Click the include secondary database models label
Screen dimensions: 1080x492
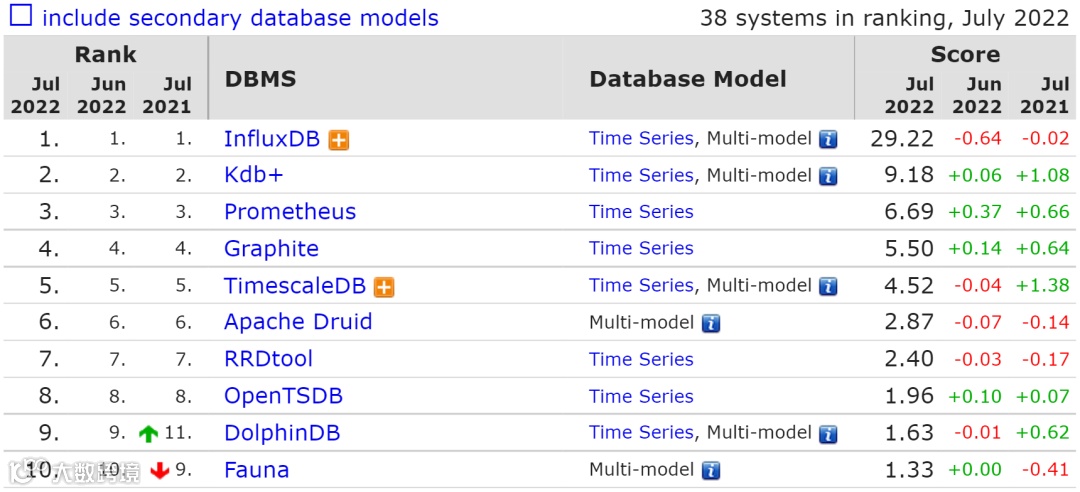coord(240,18)
